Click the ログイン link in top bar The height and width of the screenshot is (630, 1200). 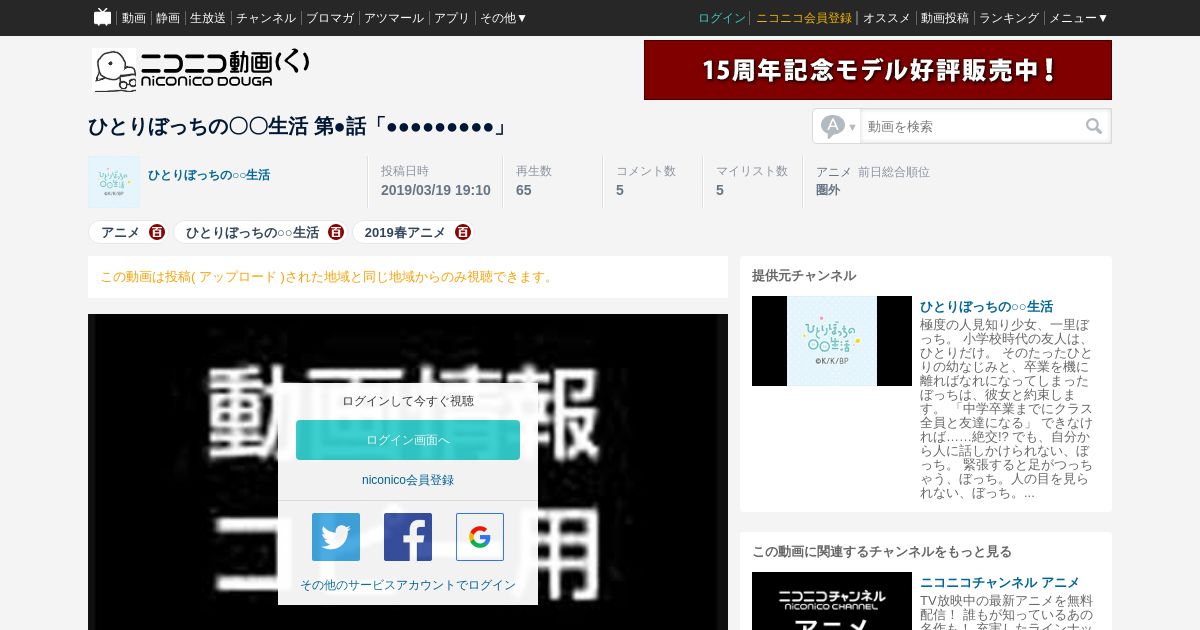coord(722,18)
